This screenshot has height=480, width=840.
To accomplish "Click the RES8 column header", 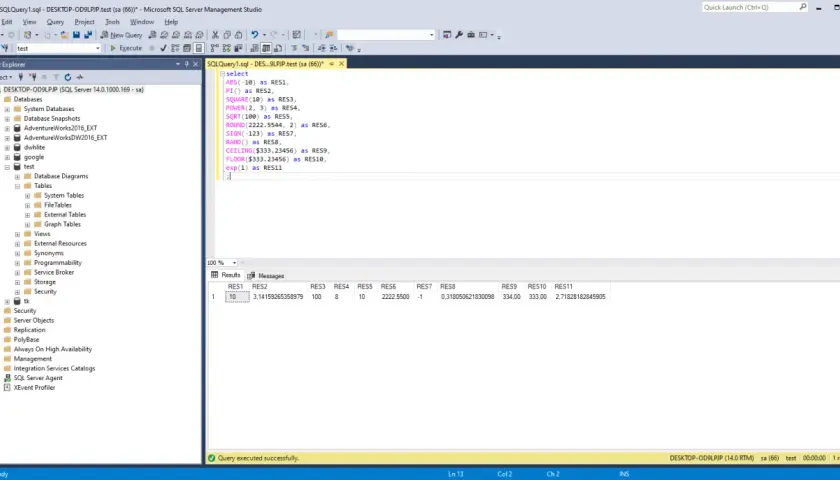I will pyautogui.click(x=468, y=287).
